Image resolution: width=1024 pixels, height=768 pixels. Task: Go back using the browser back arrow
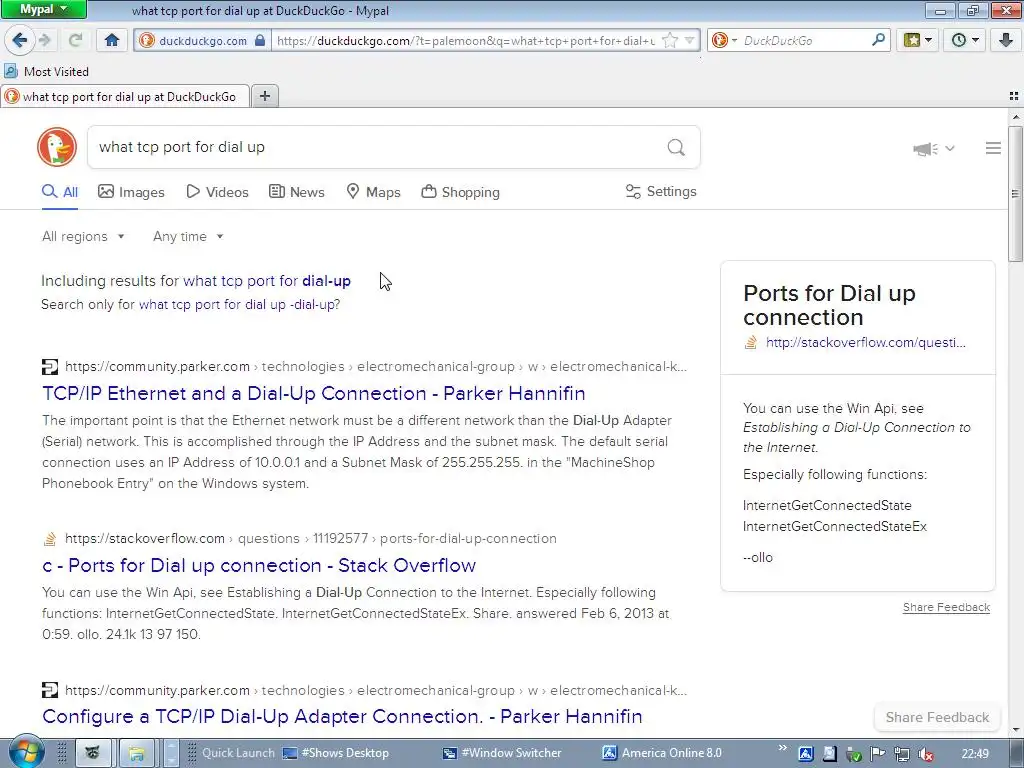[x=20, y=40]
